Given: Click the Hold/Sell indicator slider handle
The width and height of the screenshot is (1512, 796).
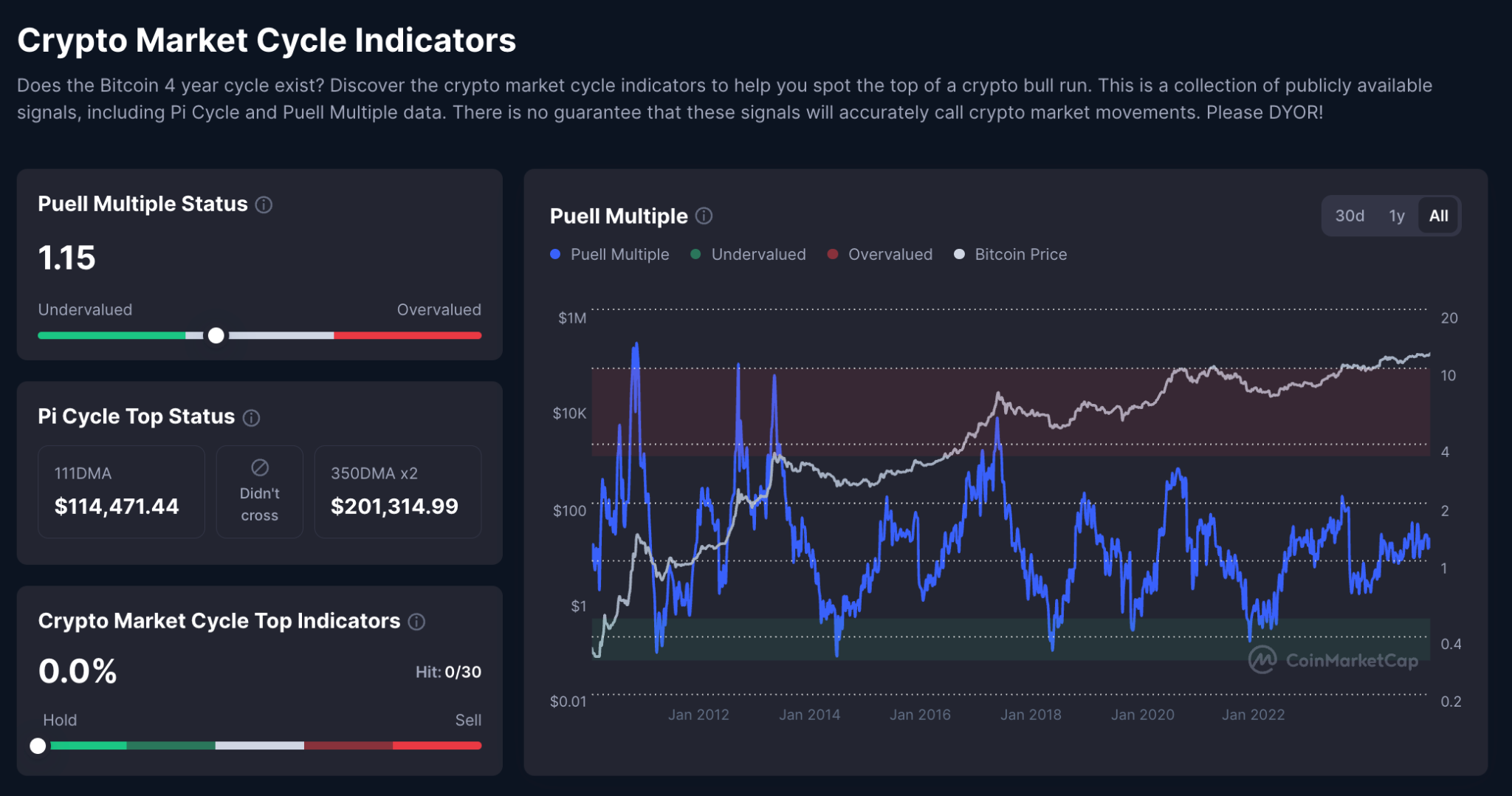Looking at the screenshot, I should 38,746.
